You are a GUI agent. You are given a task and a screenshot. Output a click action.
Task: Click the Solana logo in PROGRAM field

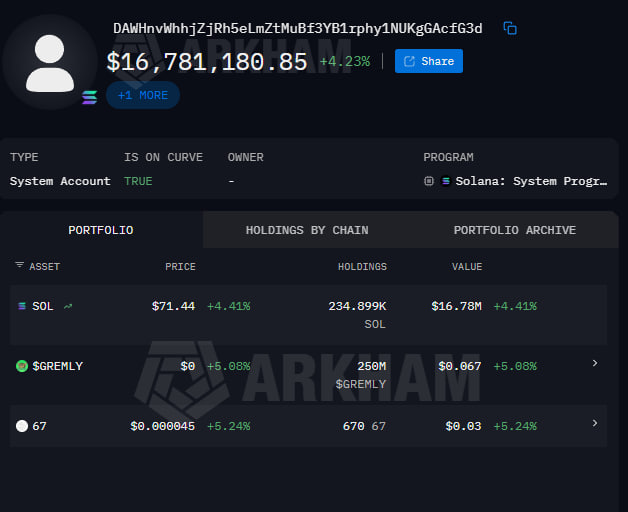pyautogui.click(x=445, y=181)
